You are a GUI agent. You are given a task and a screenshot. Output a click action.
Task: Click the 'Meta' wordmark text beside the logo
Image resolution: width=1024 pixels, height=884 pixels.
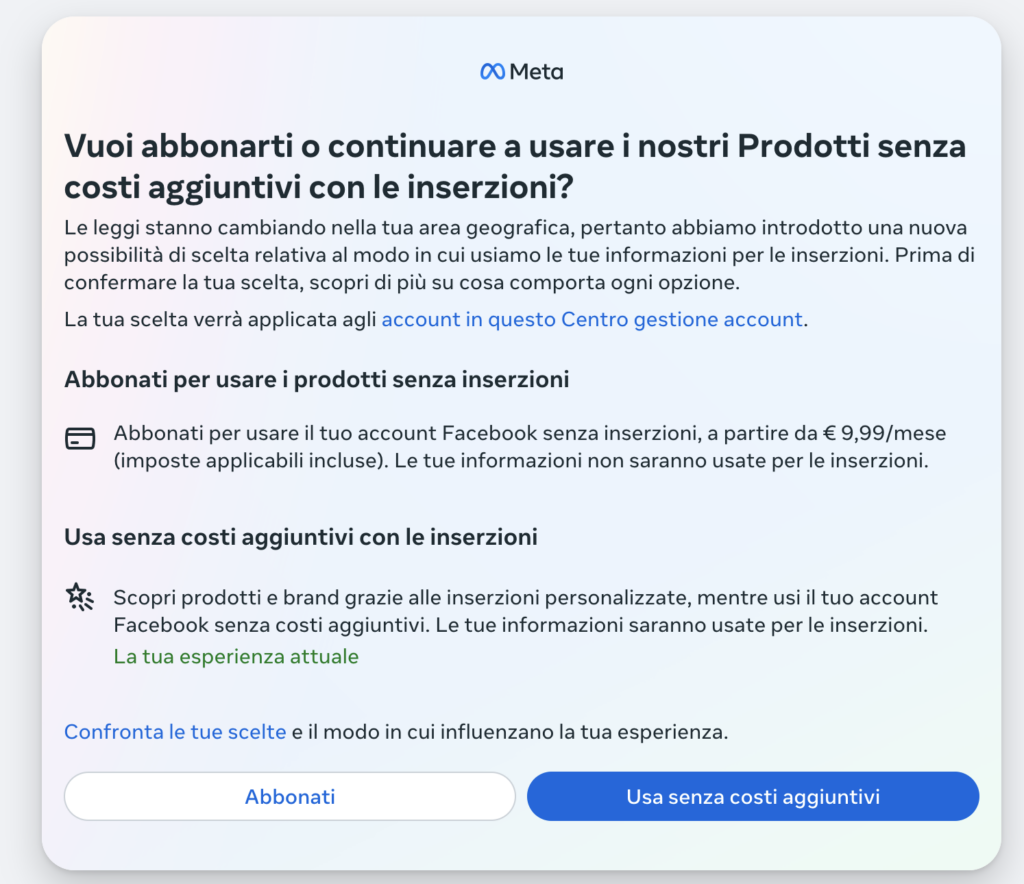[x=537, y=70]
